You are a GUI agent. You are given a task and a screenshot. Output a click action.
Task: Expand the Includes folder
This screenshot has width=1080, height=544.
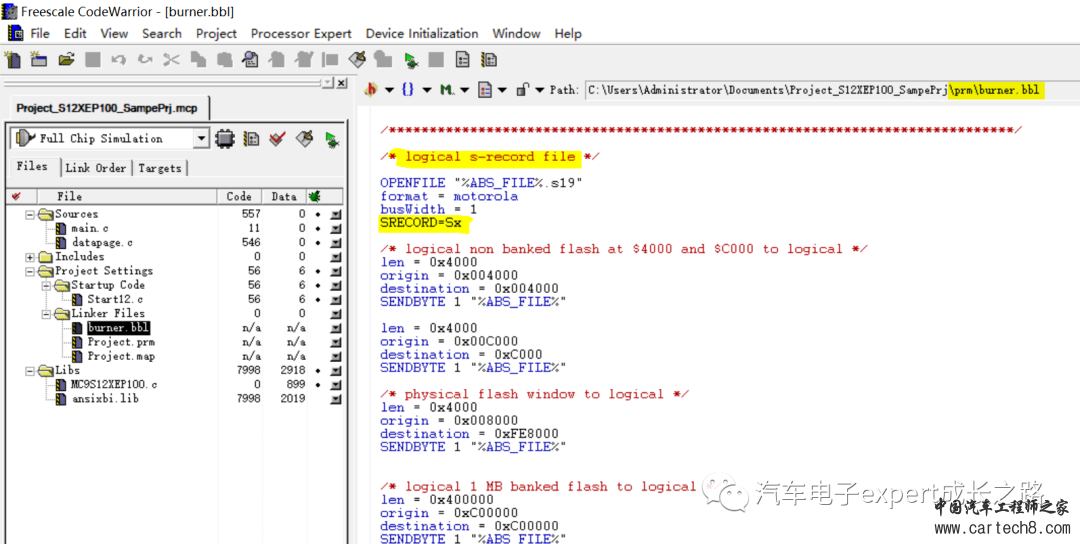click(x=30, y=257)
